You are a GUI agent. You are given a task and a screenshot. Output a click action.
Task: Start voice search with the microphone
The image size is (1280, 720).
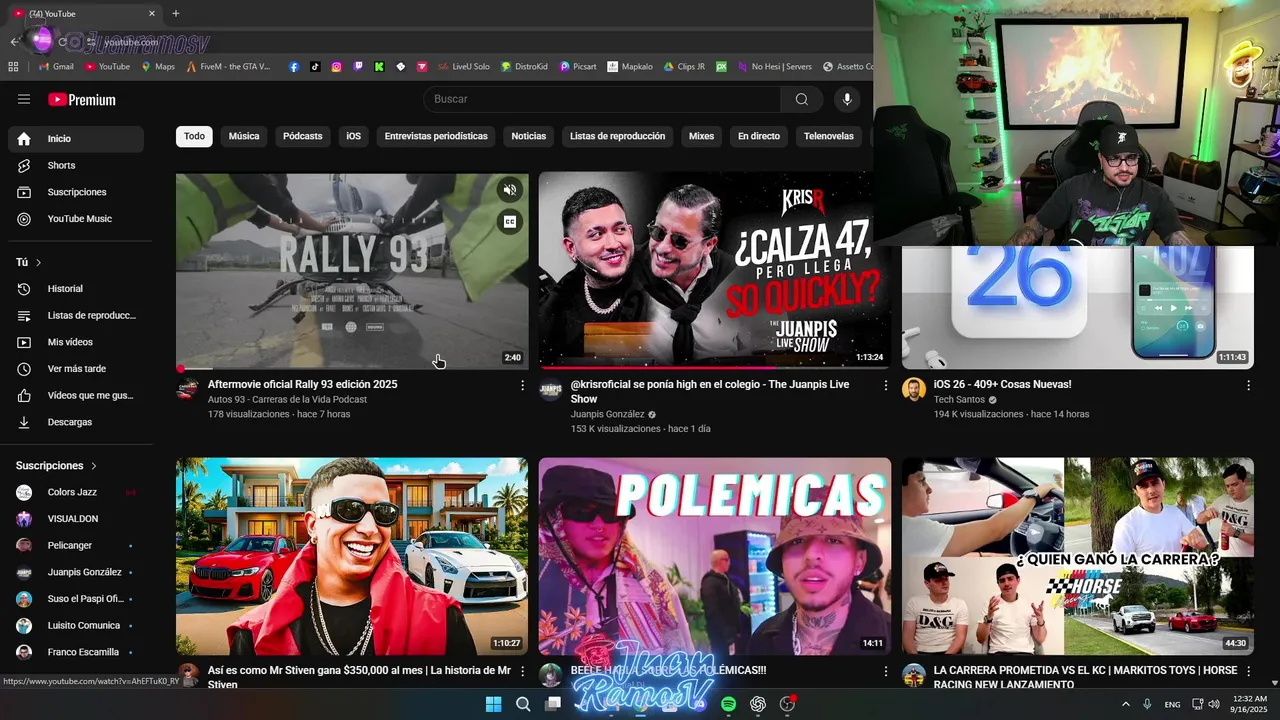[x=847, y=99]
